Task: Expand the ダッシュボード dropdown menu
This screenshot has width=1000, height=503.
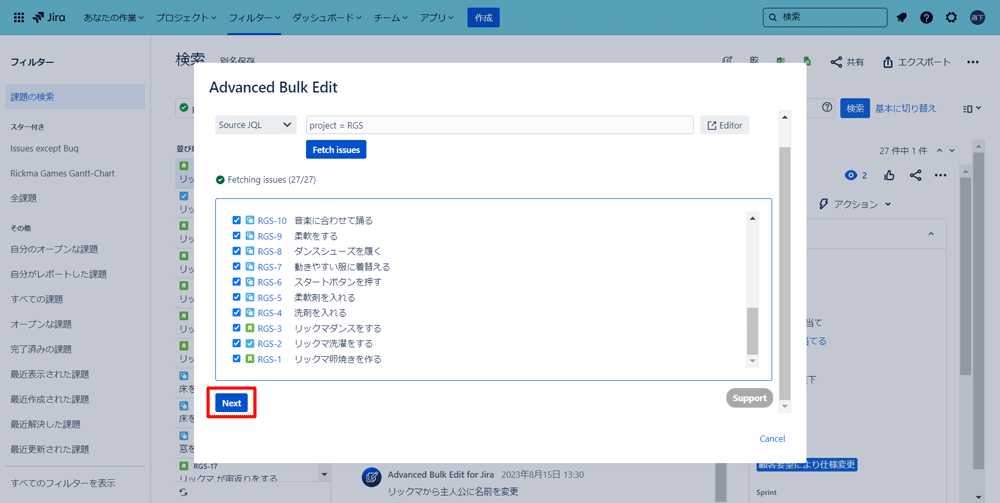Action: 328,18
